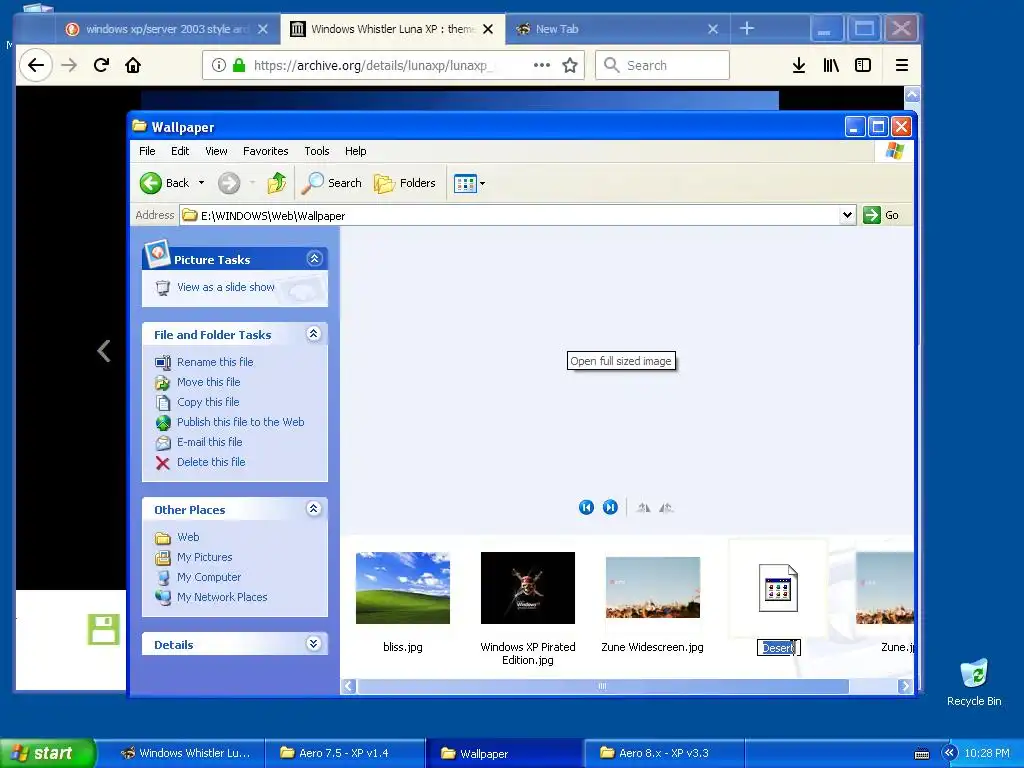Screen dimensions: 1024x768
Task: Open Search in the Wallpaper explorer toolbar
Action: click(x=330, y=183)
